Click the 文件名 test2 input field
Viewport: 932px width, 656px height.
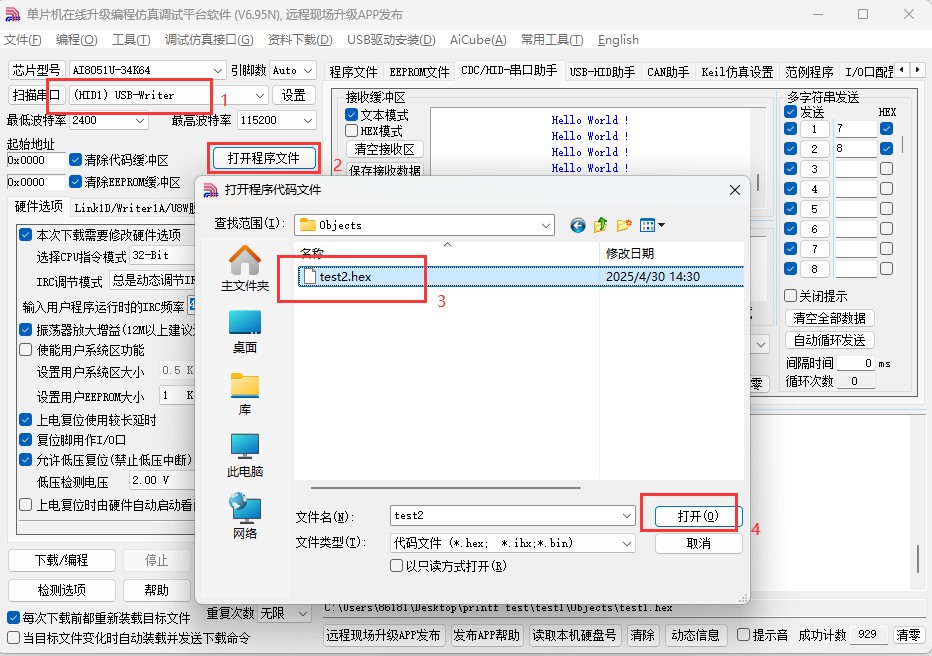coord(505,515)
